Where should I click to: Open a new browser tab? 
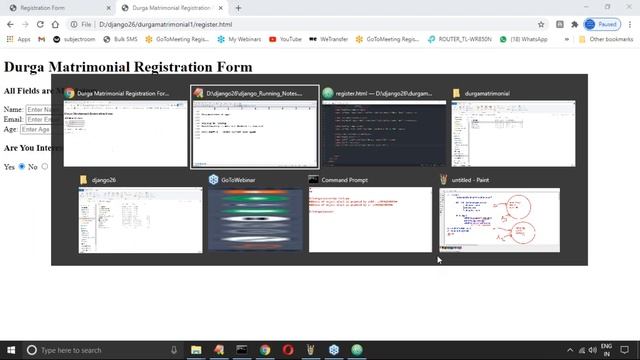[238, 8]
